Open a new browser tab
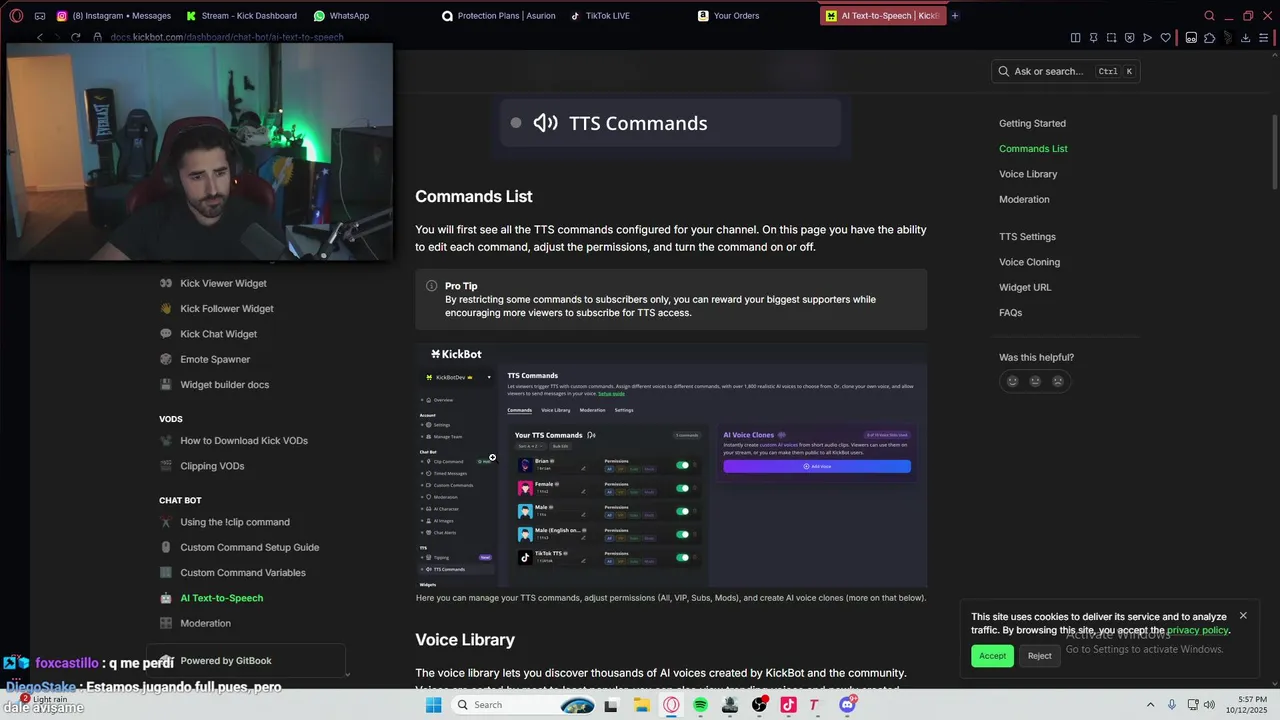 coord(955,16)
